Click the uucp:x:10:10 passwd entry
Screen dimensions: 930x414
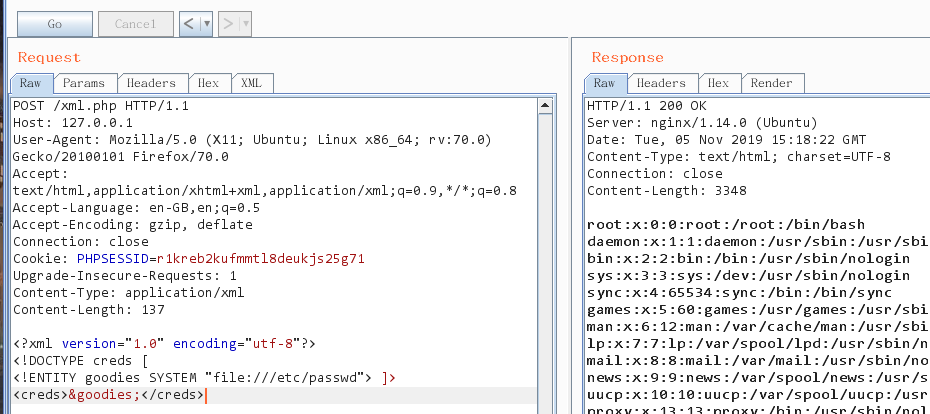click(x=758, y=394)
